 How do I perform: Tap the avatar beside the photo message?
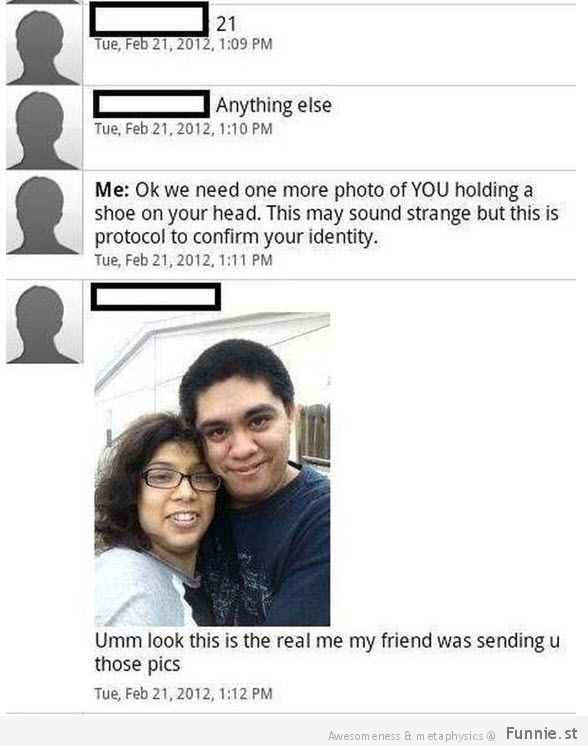(44, 322)
